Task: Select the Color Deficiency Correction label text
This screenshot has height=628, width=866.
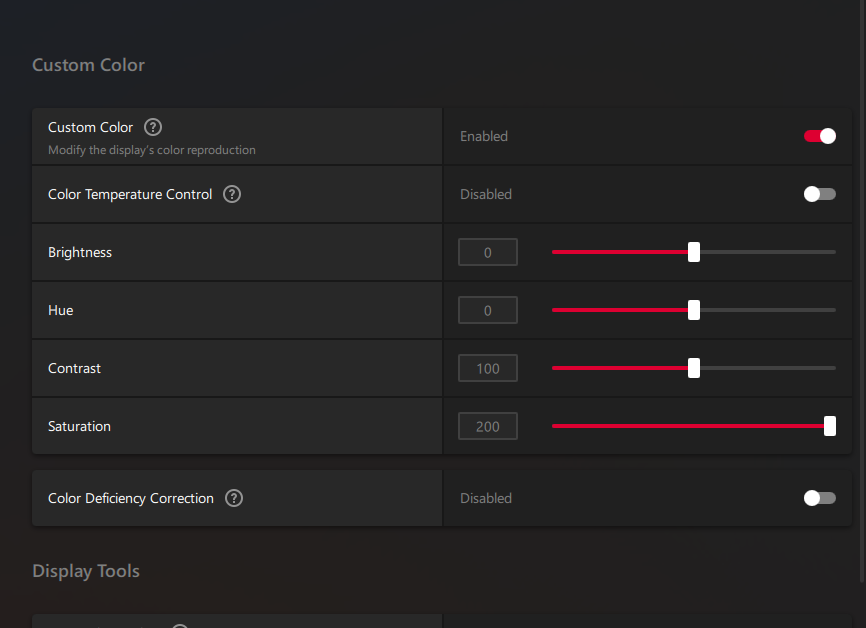Action: click(x=131, y=498)
